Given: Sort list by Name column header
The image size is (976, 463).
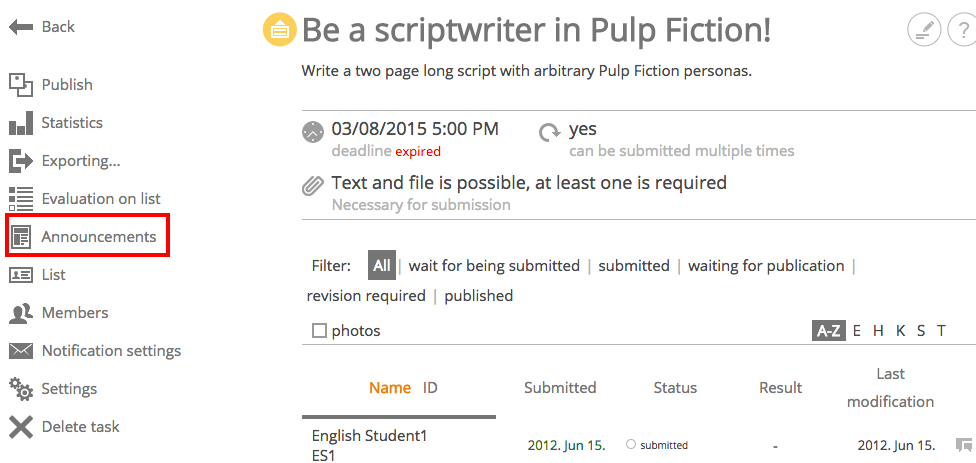Looking at the screenshot, I should coord(390,388).
